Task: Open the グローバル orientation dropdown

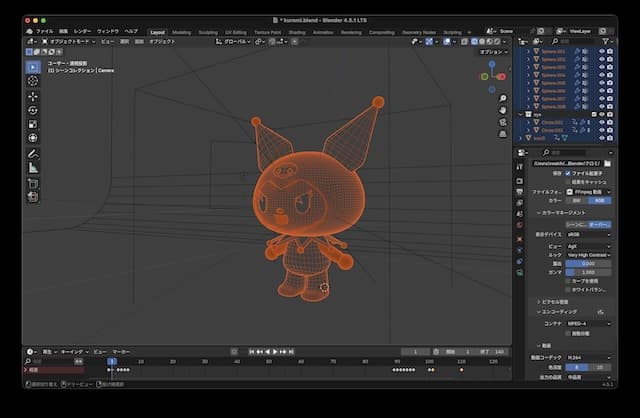Action: pos(233,42)
